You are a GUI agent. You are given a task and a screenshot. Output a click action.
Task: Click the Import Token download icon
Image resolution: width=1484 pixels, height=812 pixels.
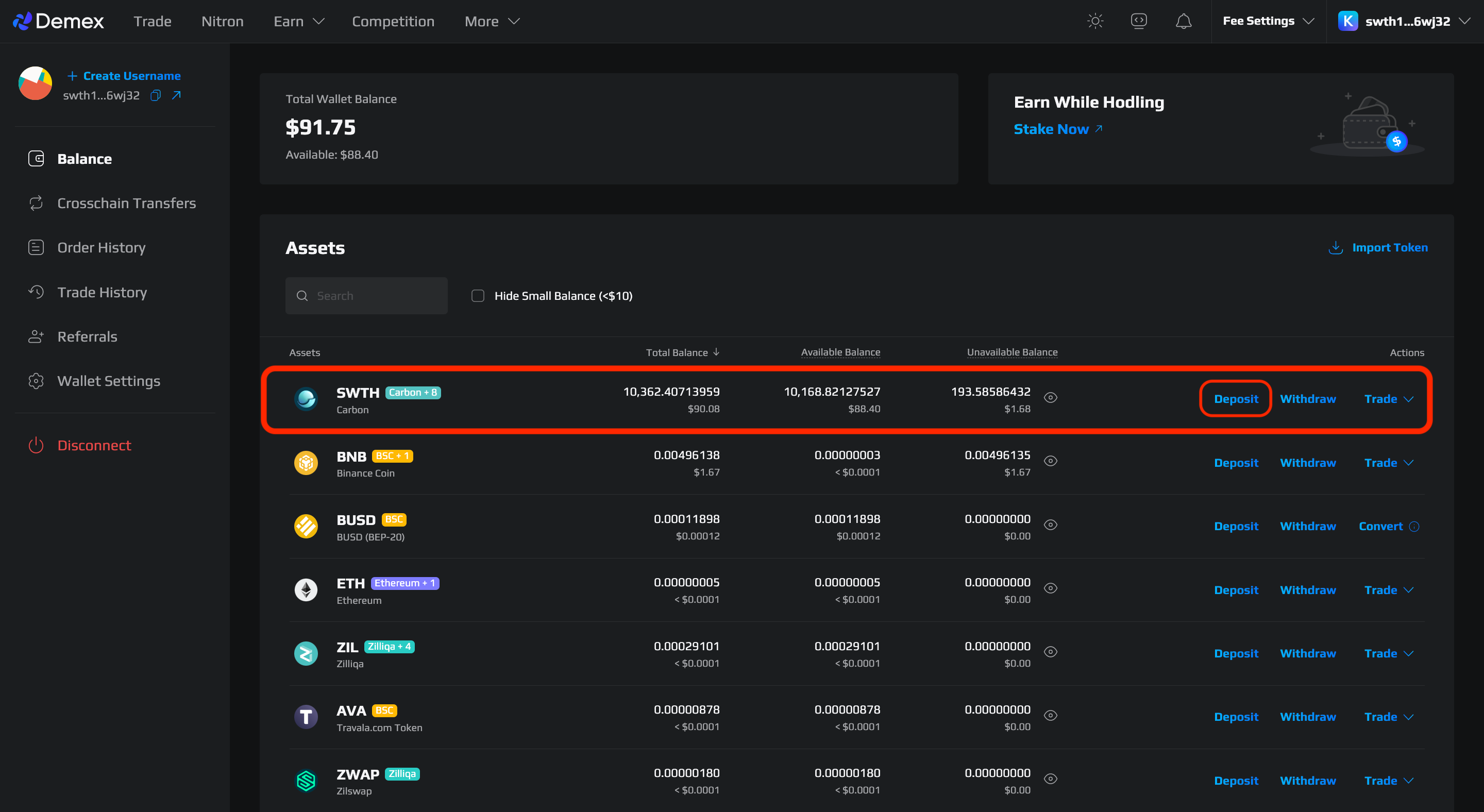click(1336, 248)
